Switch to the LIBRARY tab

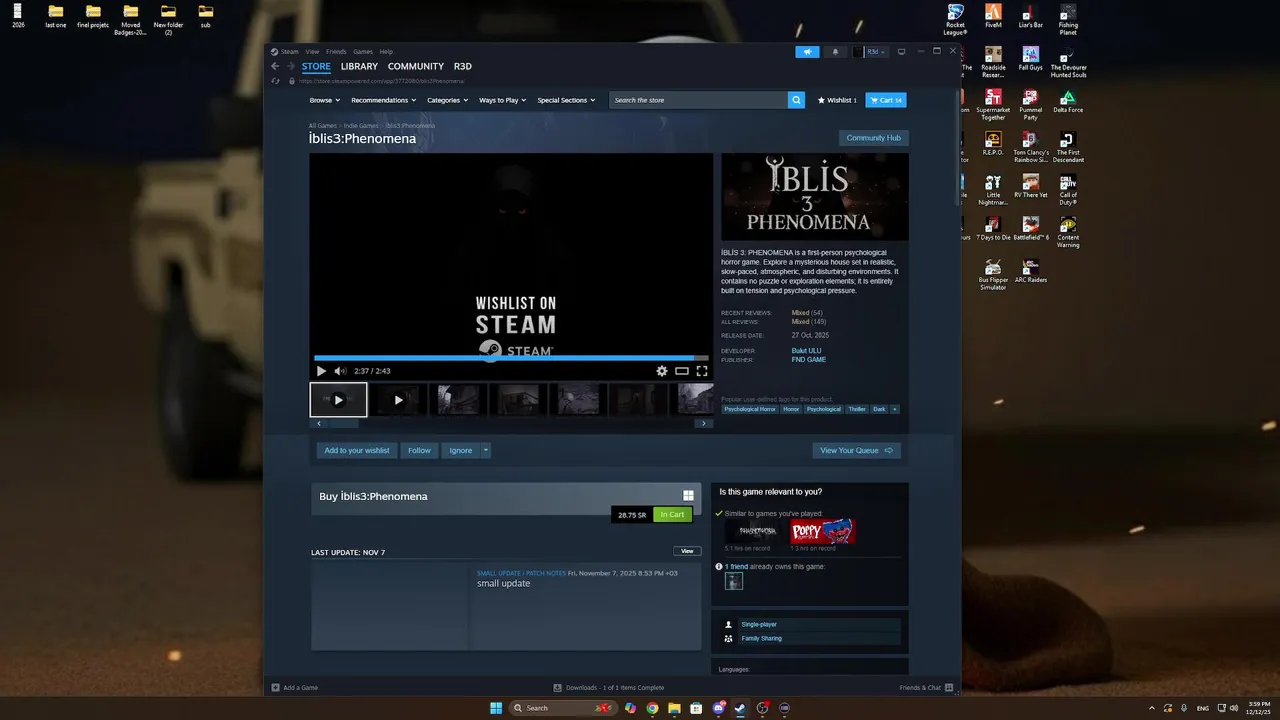click(x=359, y=67)
